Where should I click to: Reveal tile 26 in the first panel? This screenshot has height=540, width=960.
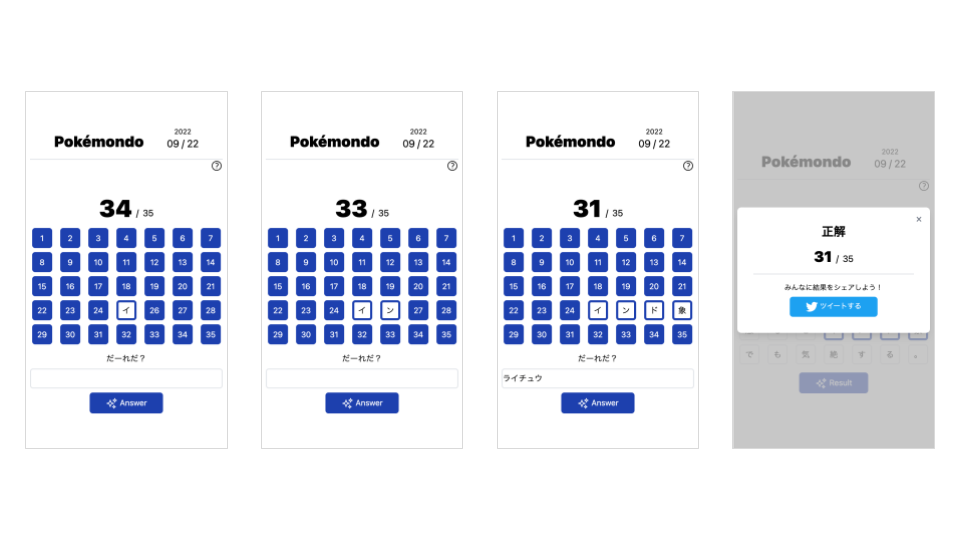pos(154,310)
